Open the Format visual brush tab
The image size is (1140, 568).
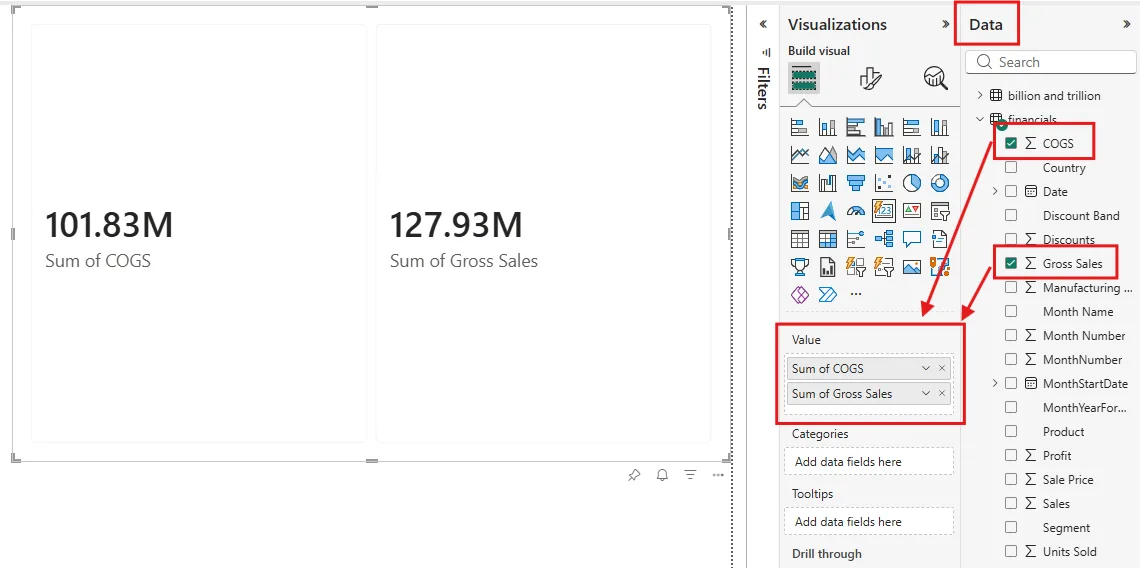point(870,78)
